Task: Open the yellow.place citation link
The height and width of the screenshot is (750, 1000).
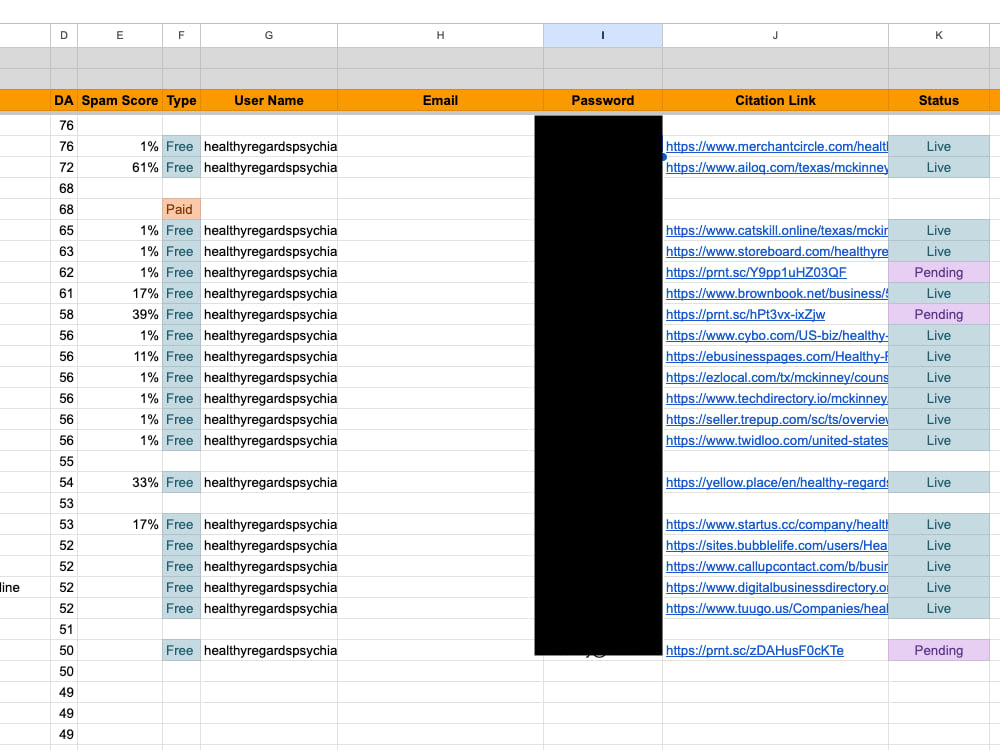Action: 776,483
